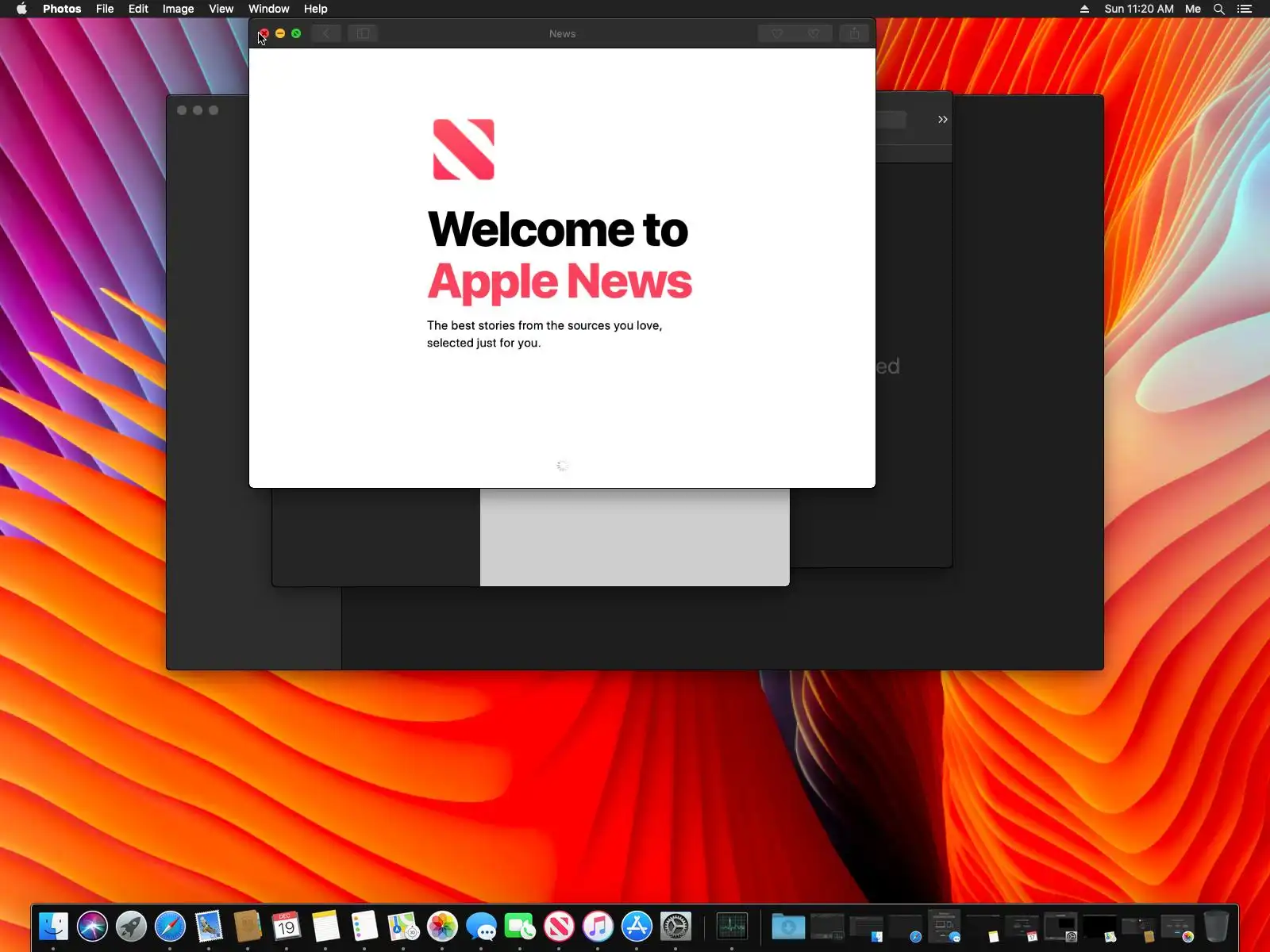Viewport: 1270px width, 952px height.
Task: Open Photos pinwheel icon in Dock
Action: coord(442,925)
